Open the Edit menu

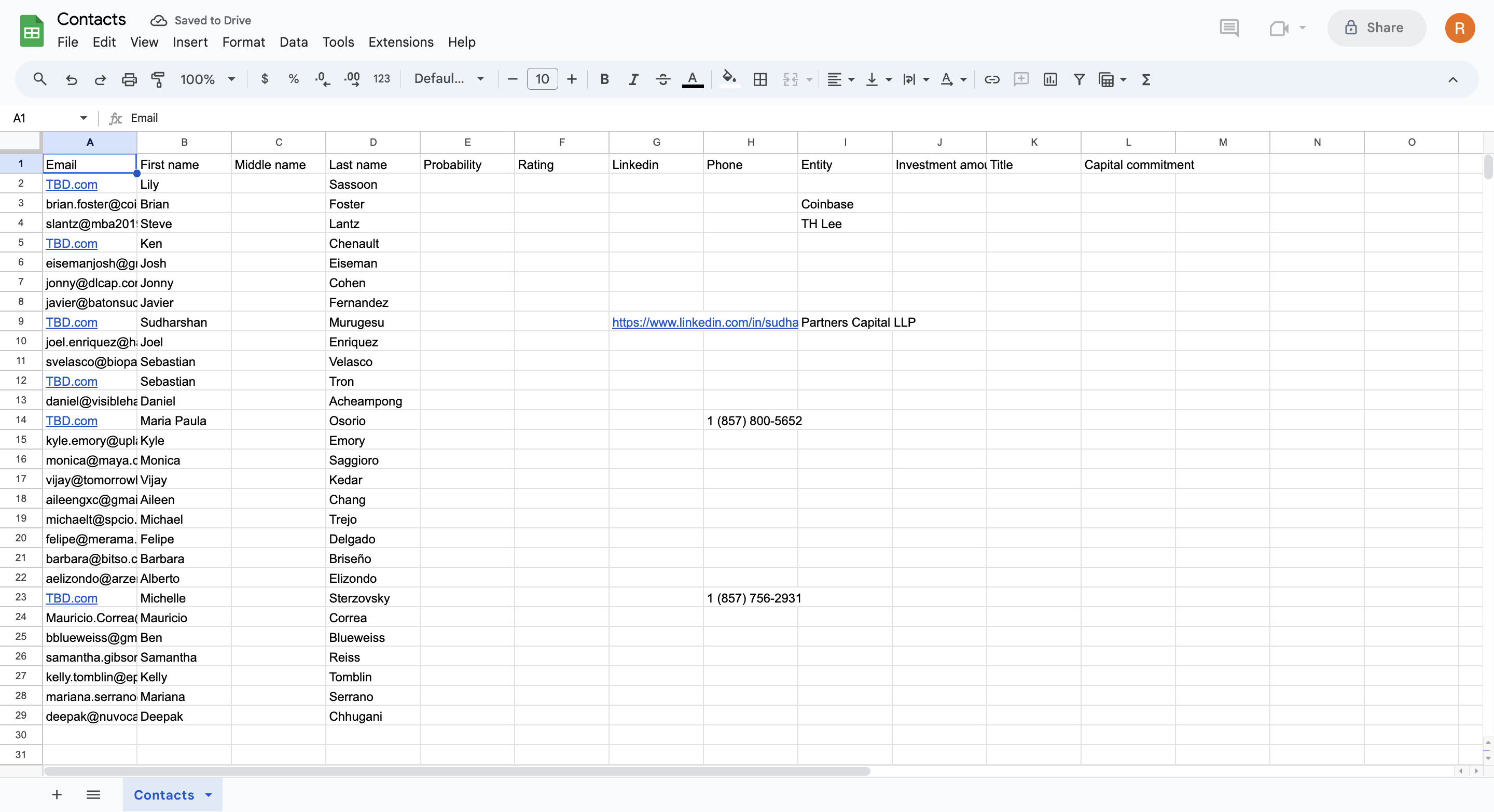(x=104, y=41)
